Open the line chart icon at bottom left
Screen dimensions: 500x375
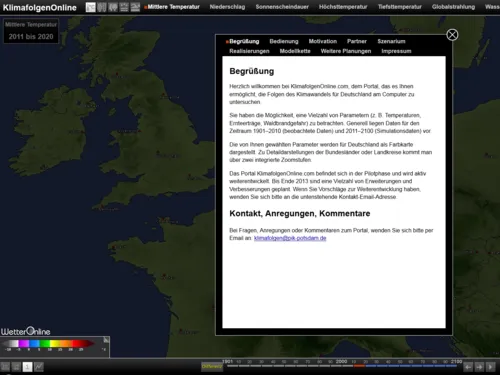[x=39, y=367]
